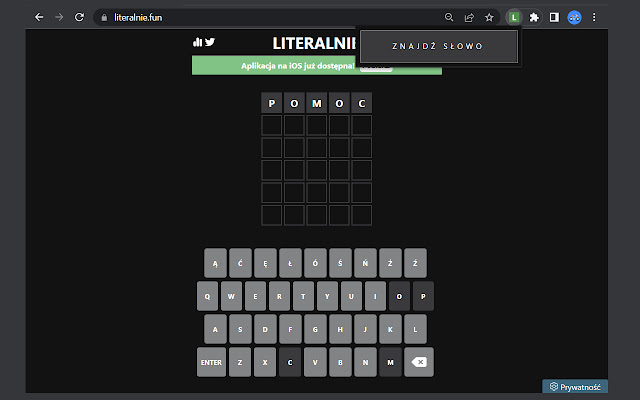Reload the literalnie.fun page
640x400 pixels.
tap(79, 17)
